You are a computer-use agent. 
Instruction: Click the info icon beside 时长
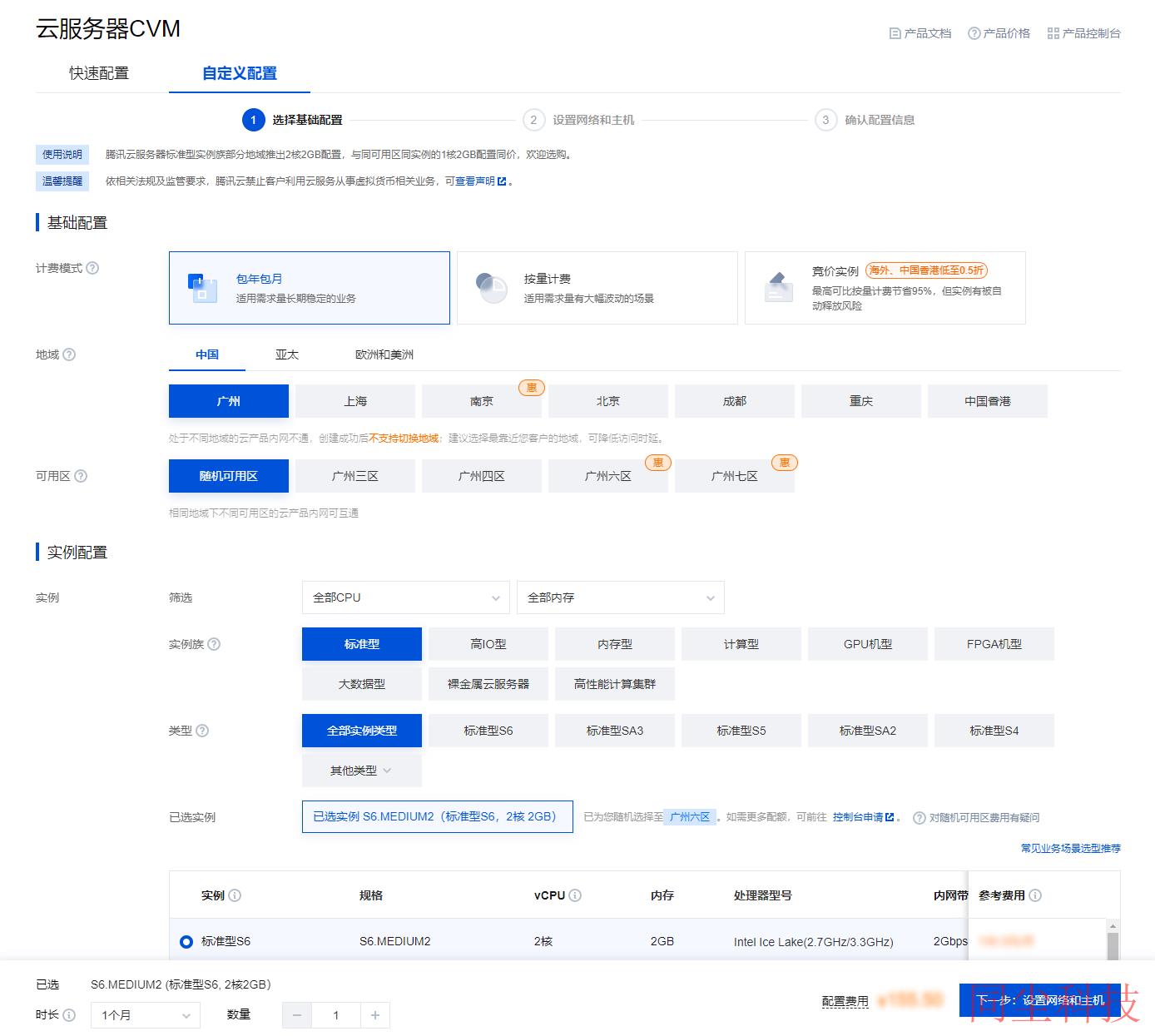69,1015
